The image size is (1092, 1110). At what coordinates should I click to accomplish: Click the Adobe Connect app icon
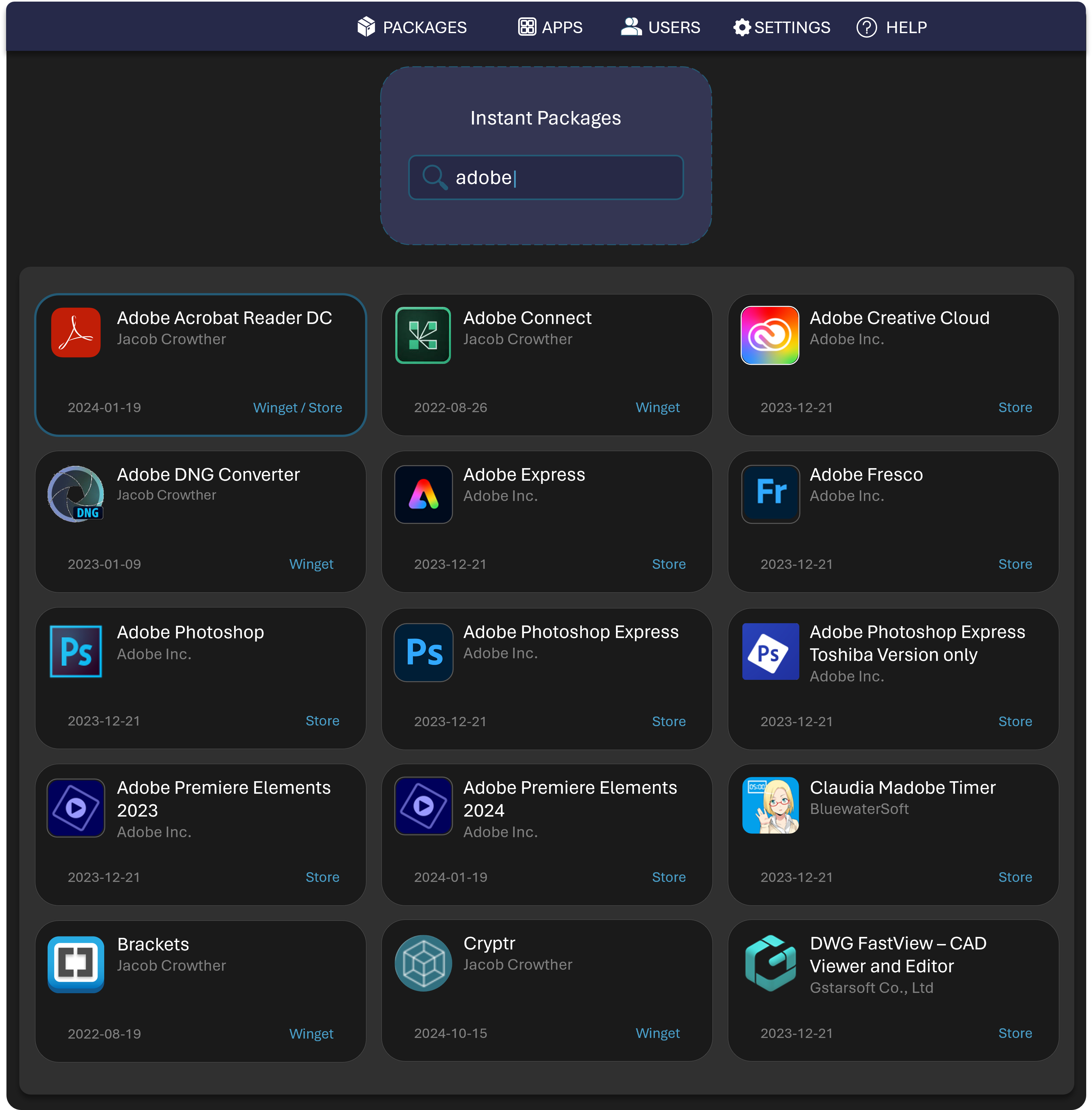click(423, 336)
